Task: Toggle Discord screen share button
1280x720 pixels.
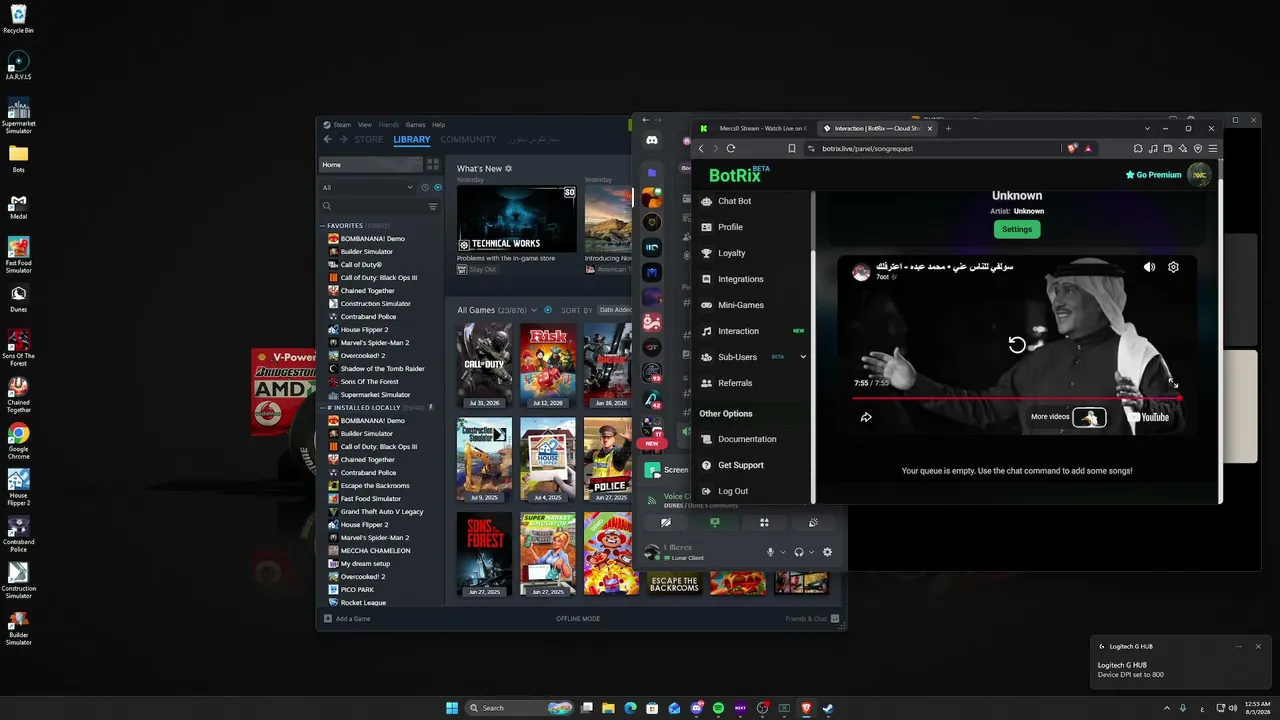Action: point(715,522)
